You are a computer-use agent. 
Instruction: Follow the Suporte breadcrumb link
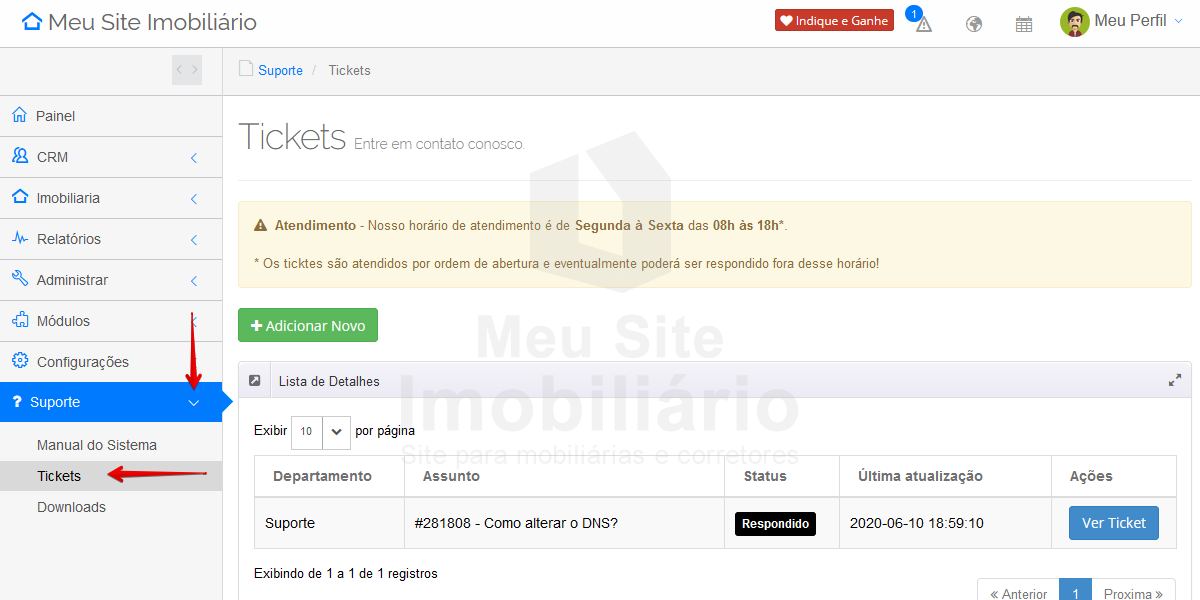[280, 70]
